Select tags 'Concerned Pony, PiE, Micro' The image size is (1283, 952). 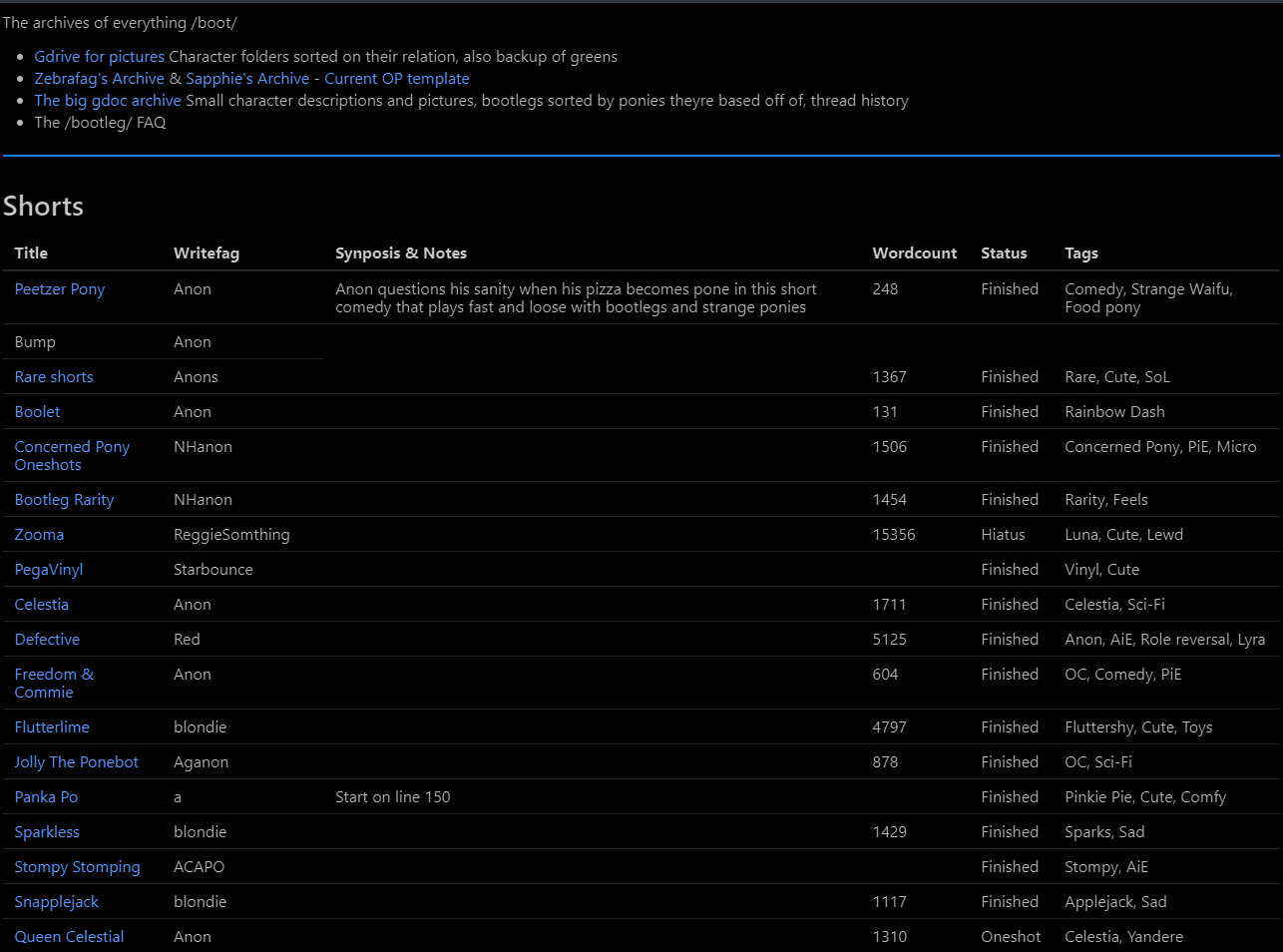1160,447
